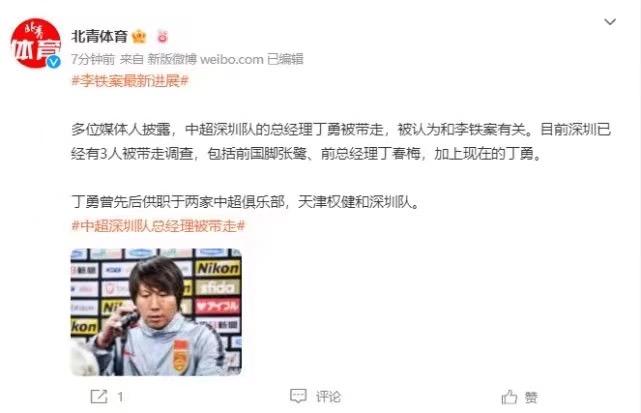Viewport: 641px width, 413px height.
Task: Click the paragraph starting 多位媒体人披露
Action: tap(341, 141)
